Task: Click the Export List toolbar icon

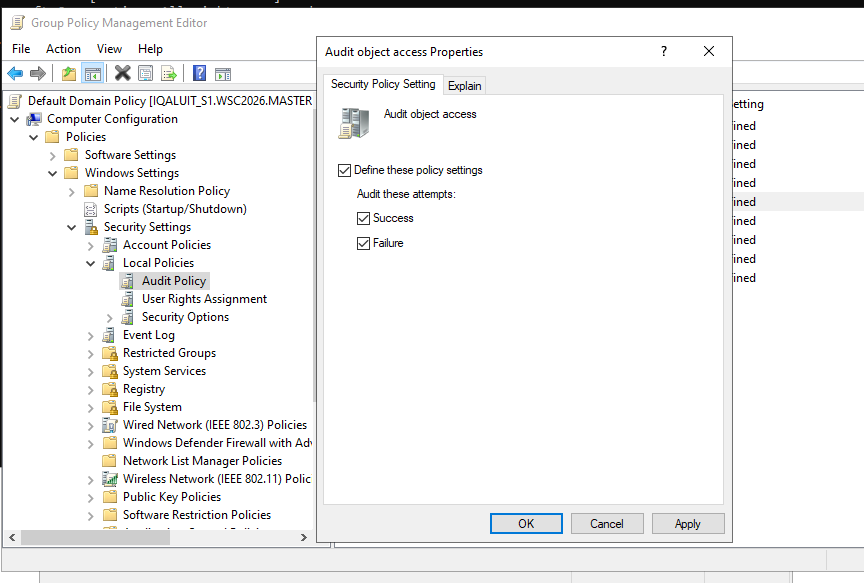Action: coord(169,73)
